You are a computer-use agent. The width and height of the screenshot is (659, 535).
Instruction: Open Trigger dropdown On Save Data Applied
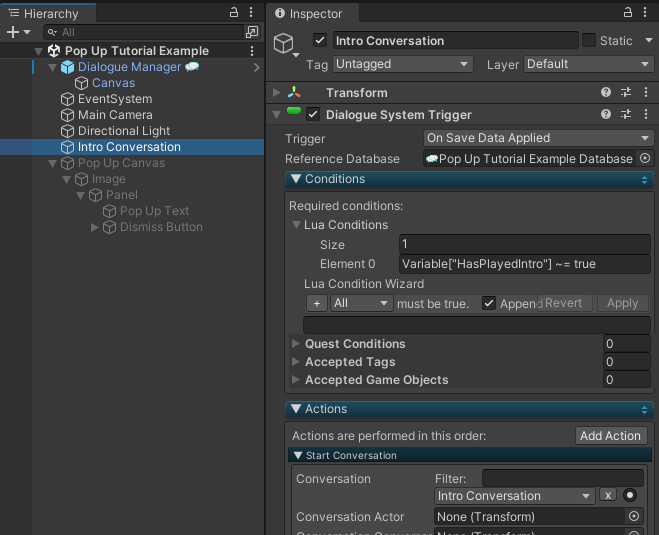[538, 138]
